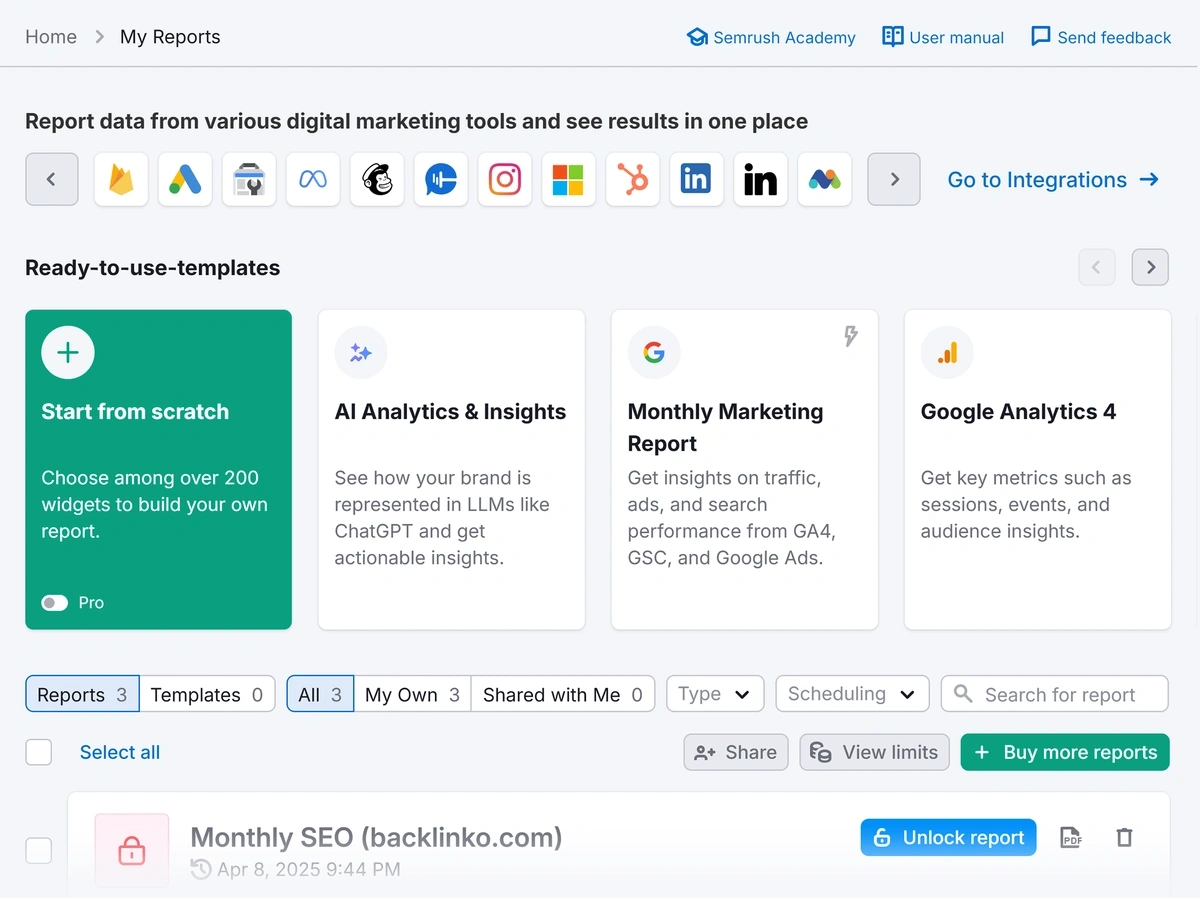The image size is (1200, 898).
Task: Delete the Monthly SEO report with trash icon
Action: coord(1124,838)
